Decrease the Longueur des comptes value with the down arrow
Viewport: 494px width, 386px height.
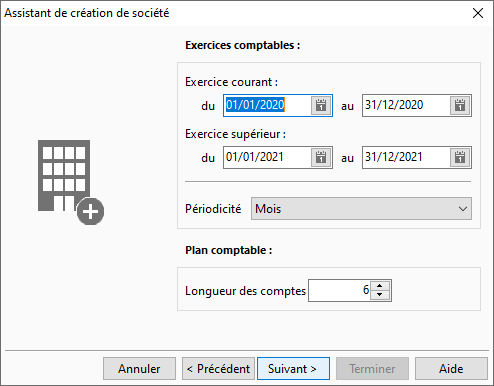coord(380,295)
